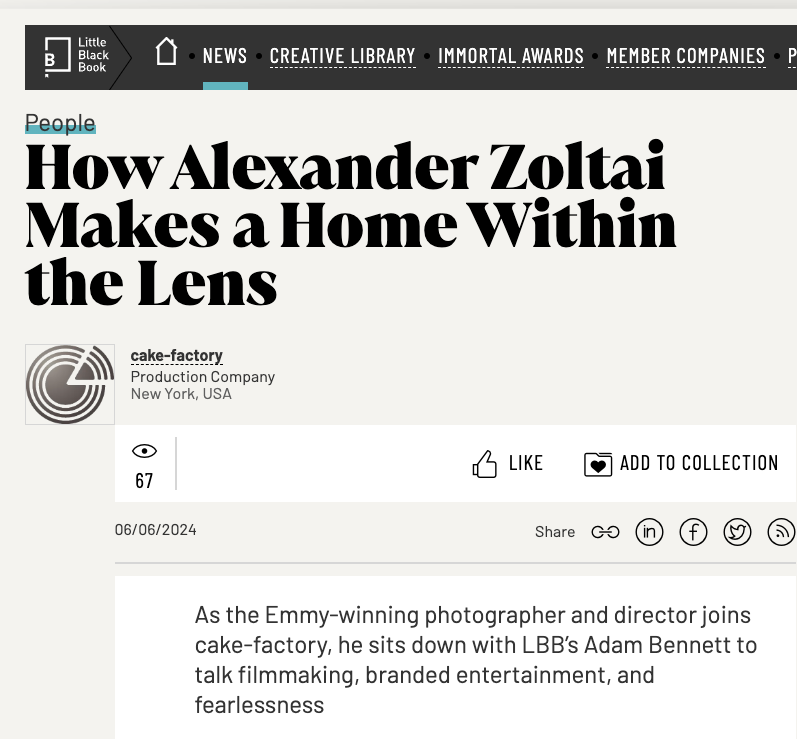This screenshot has width=797, height=739.
Task: Open the Member Companies section
Action: click(x=686, y=56)
